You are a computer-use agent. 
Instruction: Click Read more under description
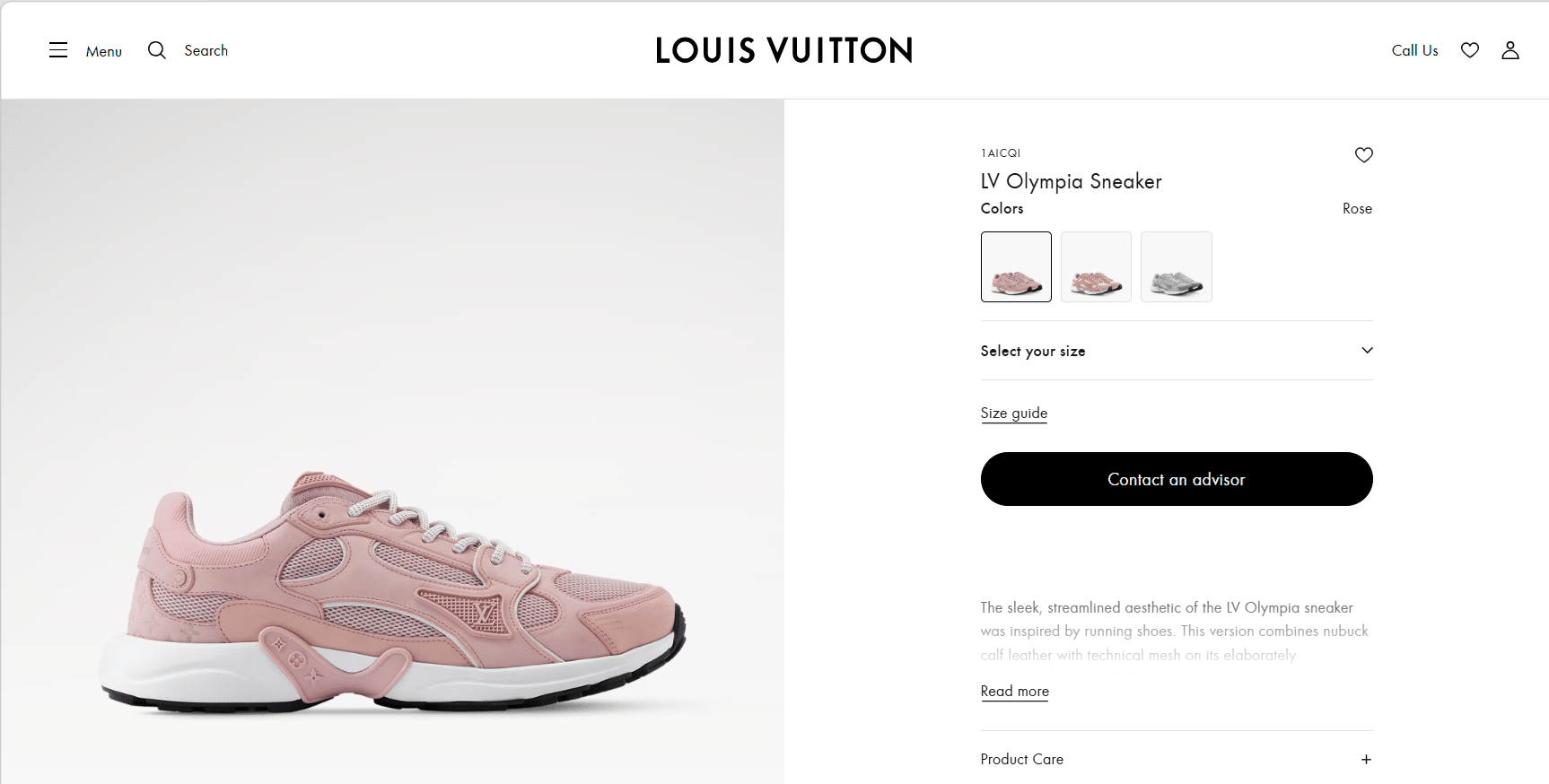pyautogui.click(x=1014, y=691)
